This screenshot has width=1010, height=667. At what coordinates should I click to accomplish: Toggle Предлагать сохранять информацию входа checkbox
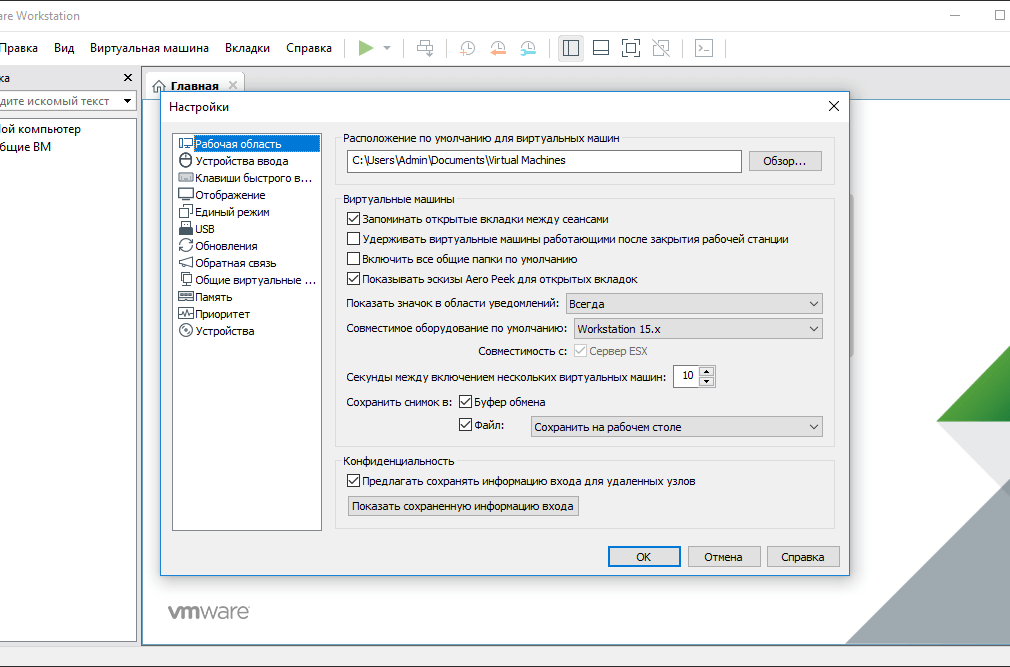coord(353,481)
